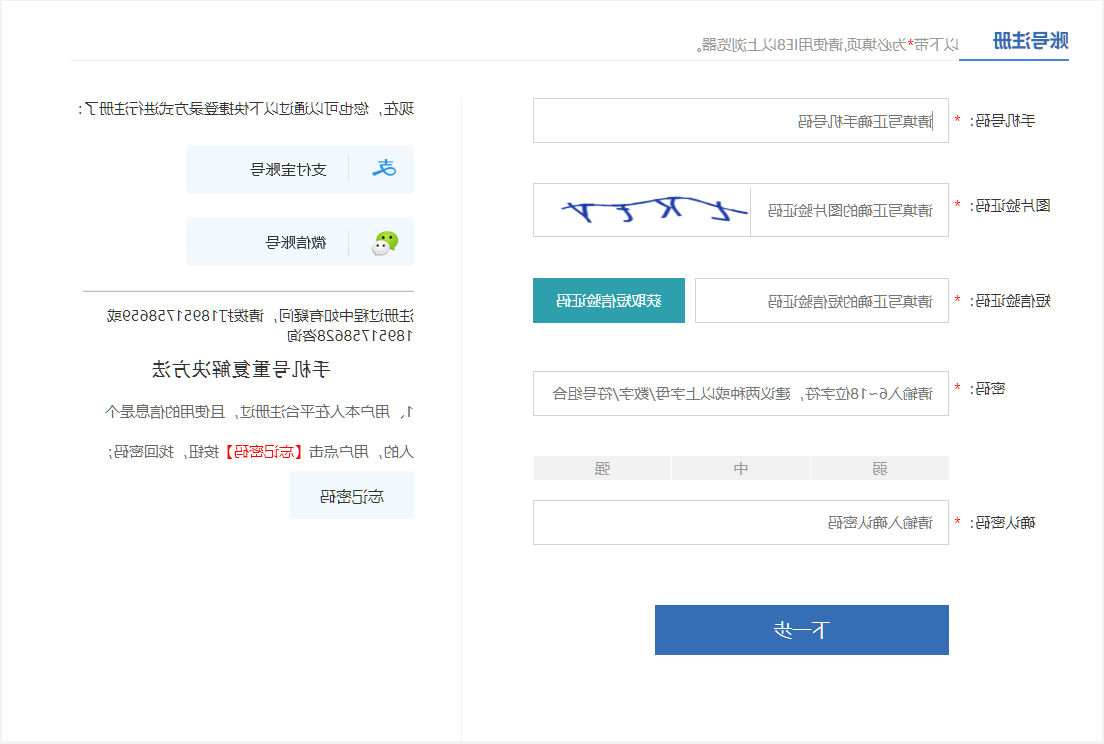The image size is (1104, 744).
Task: Click the 中 password strength segment
Action: (741, 468)
